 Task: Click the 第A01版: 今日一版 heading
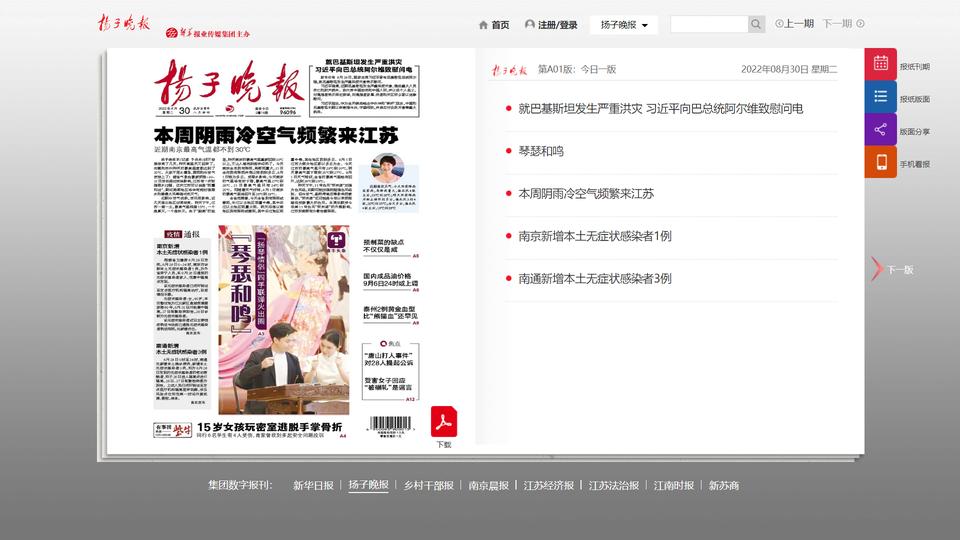coord(577,69)
